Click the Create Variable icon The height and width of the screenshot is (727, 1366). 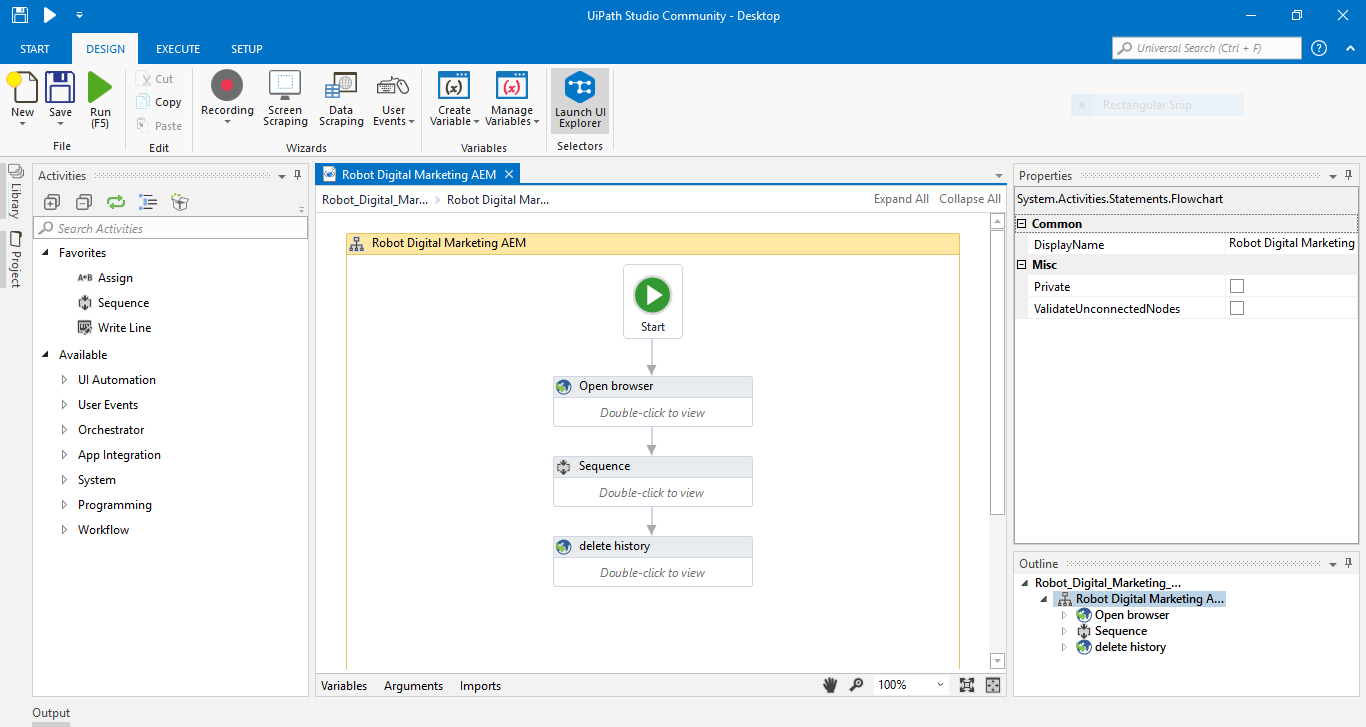point(454,86)
